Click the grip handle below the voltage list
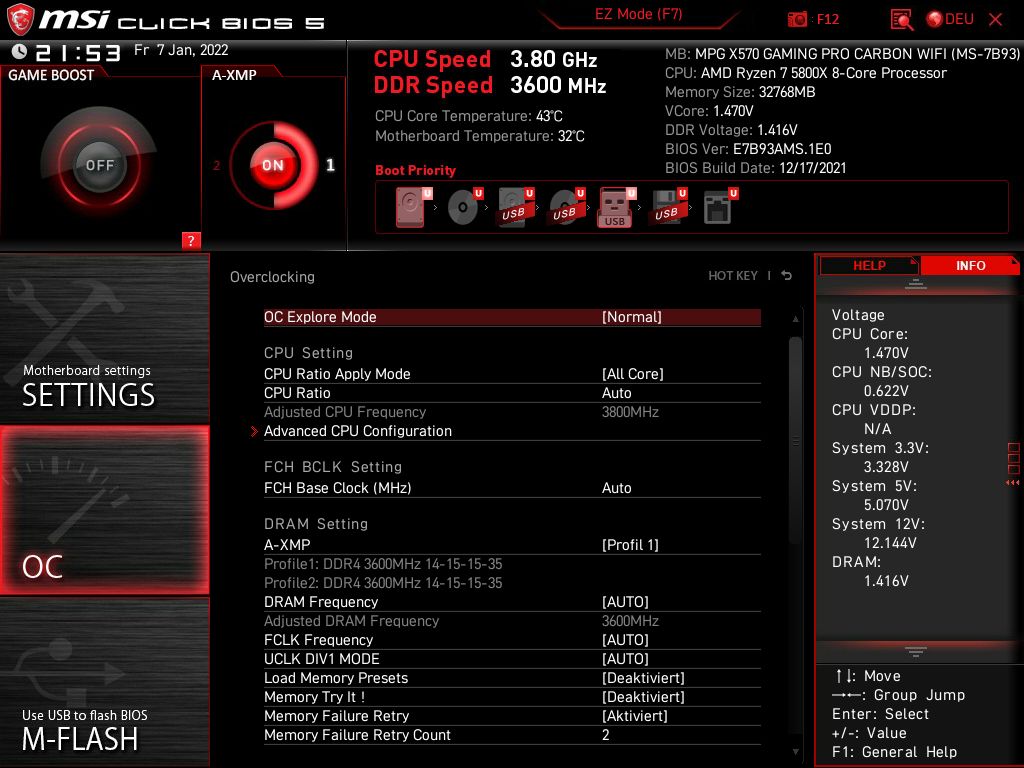Screen dimensions: 1024x768 click(x=916, y=652)
